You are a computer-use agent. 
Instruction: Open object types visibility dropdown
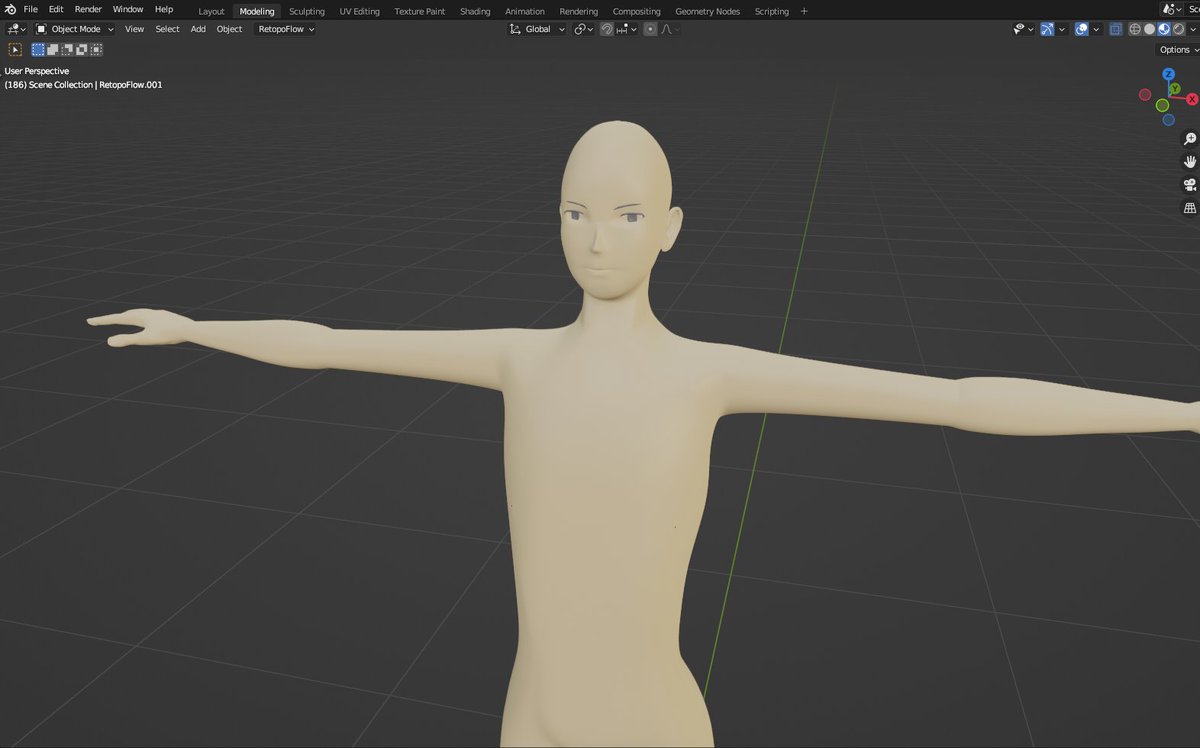pos(1024,29)
